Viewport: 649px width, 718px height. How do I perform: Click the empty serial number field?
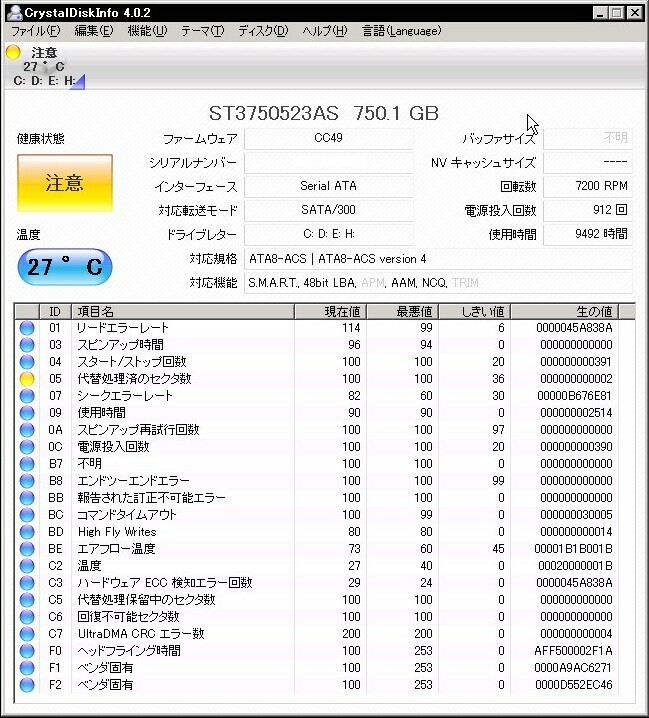point(328,163)
